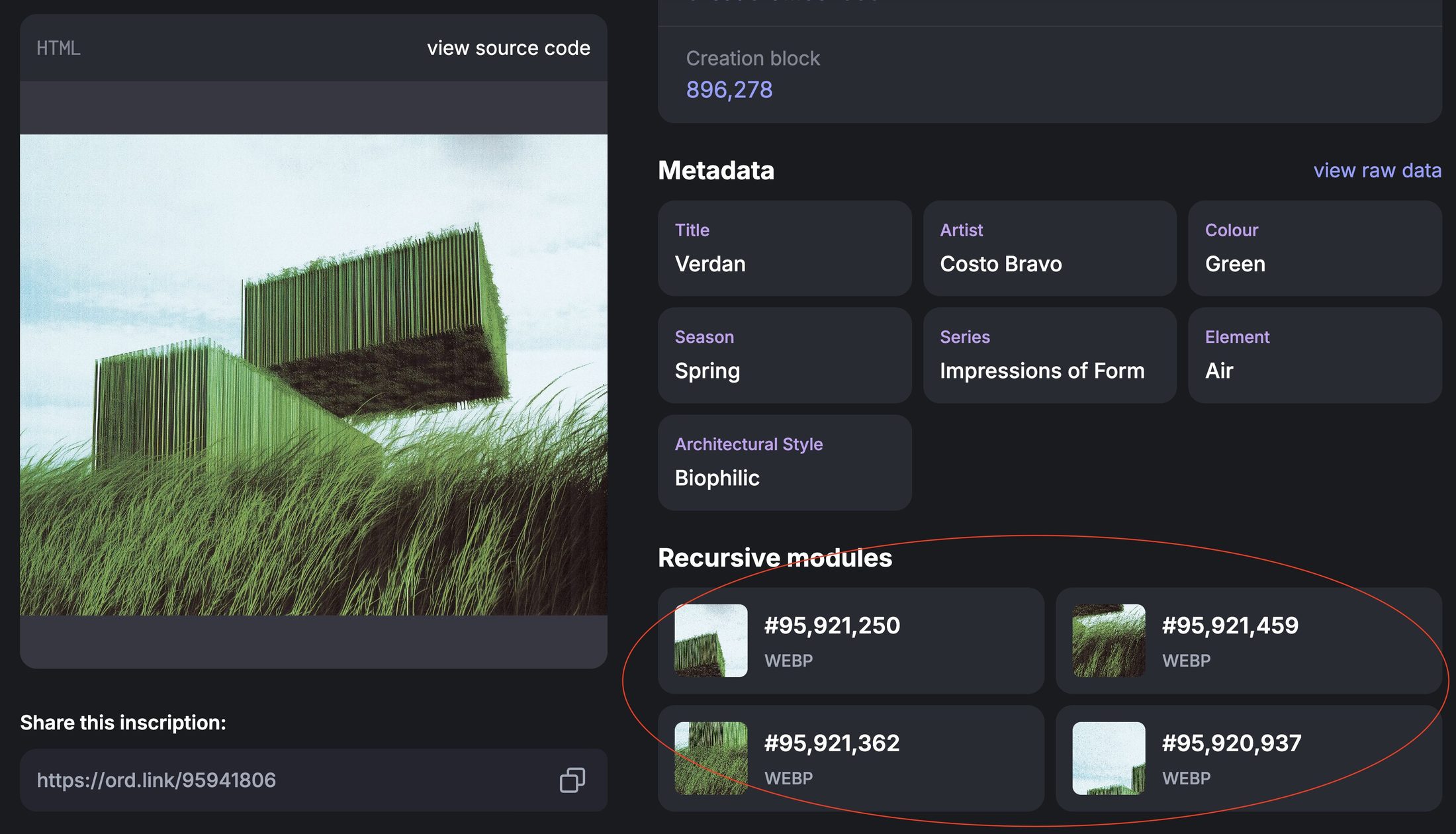
Task: Click thumbnail of module #95,921,250
Action: 711,641
